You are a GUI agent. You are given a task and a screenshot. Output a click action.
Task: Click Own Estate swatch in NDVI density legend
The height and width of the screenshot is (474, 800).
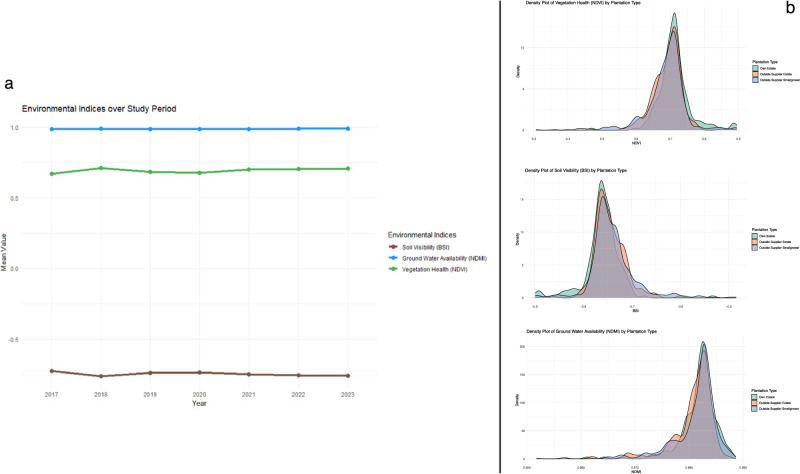757,70
